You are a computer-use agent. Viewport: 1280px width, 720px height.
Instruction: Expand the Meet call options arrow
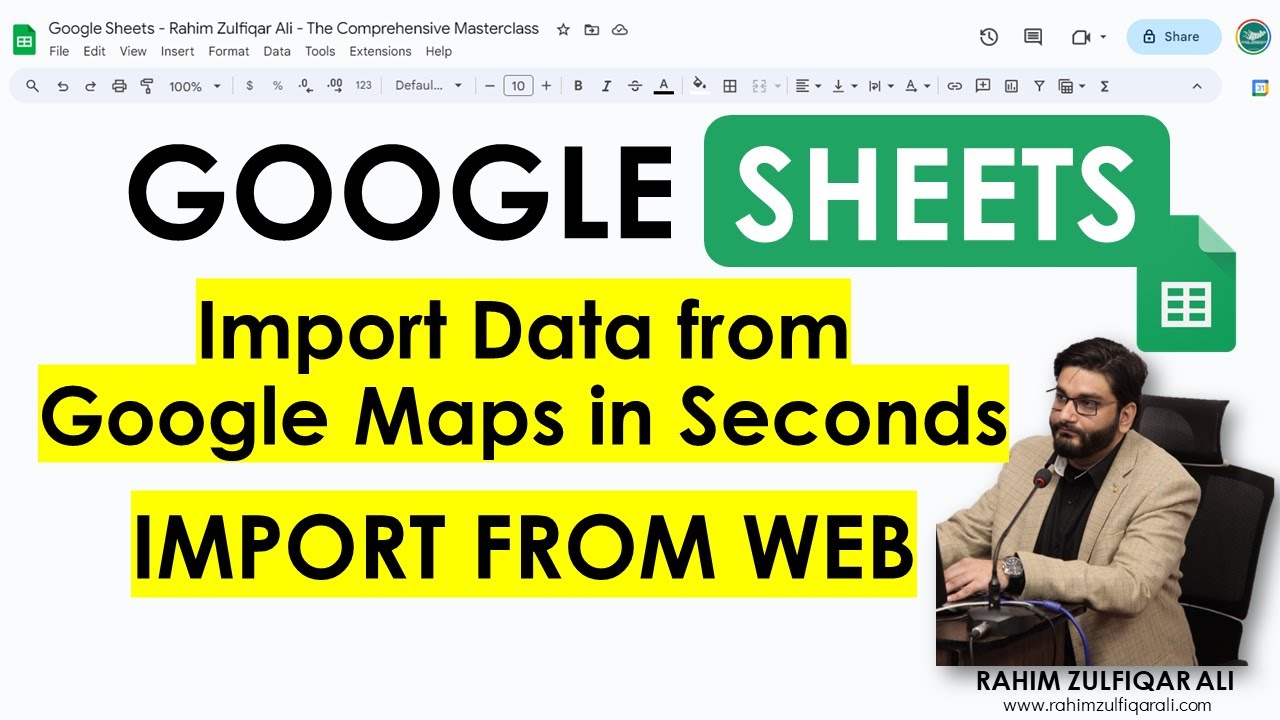[1103, 37]
